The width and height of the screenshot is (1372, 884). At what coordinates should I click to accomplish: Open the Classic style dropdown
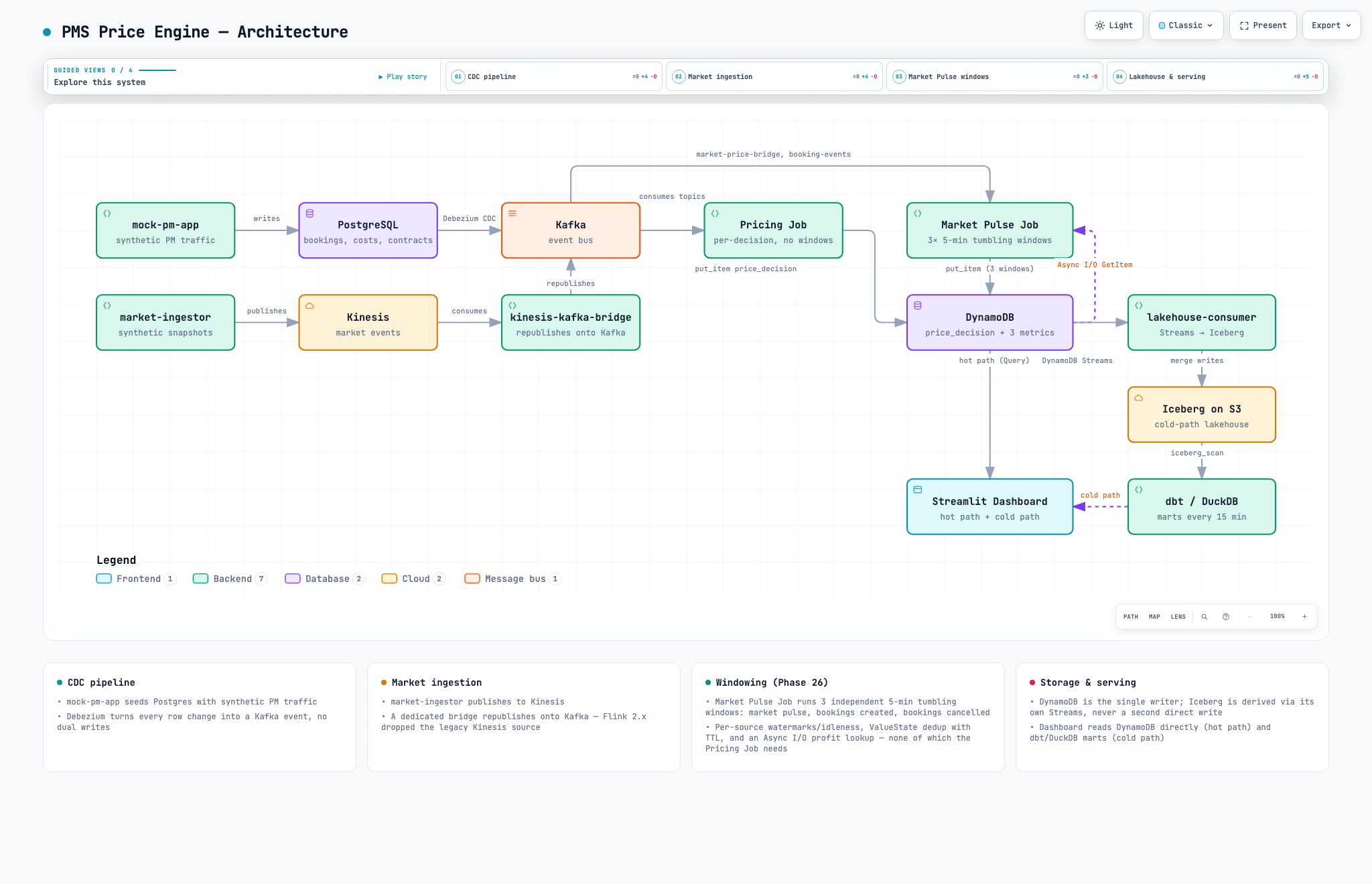click(1186, 25)
